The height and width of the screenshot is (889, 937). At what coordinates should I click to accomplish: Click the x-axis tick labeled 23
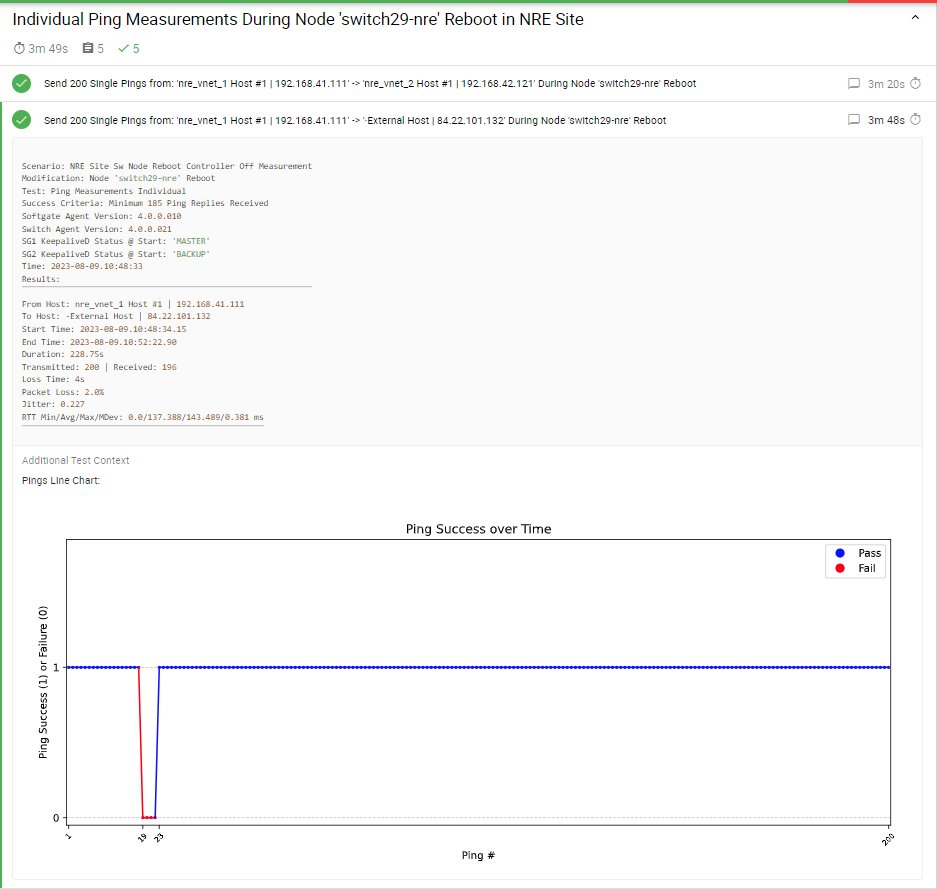(x=158, y=838)
